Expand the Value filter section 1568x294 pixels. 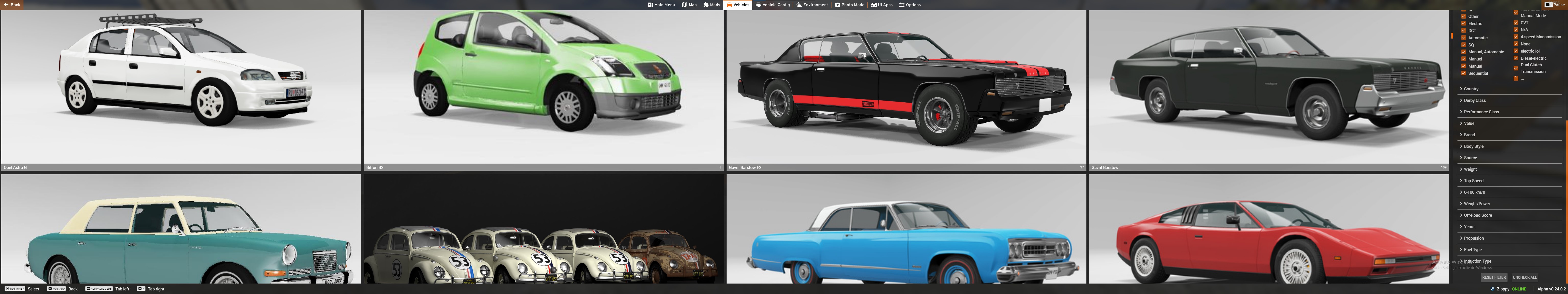point(1510,124)
